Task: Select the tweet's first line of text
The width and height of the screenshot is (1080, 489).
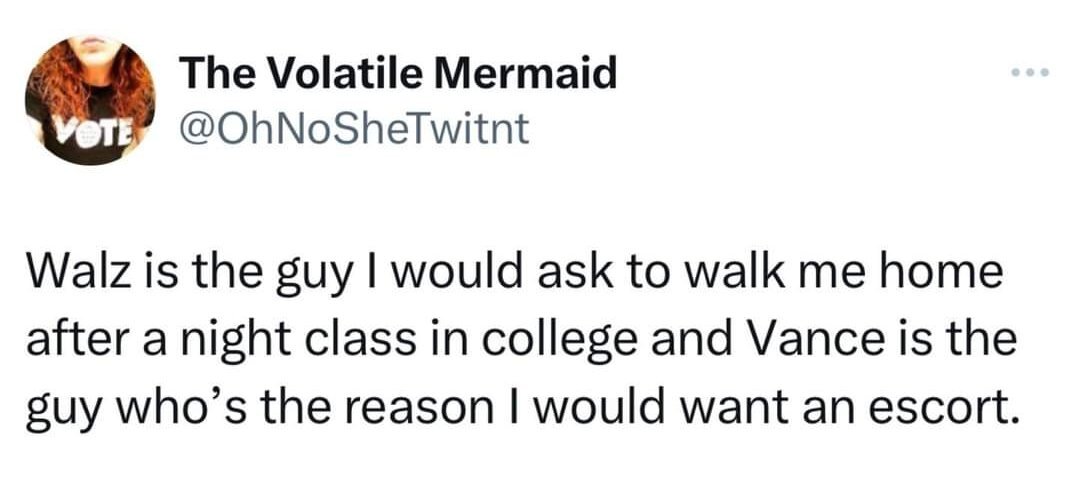Action: point(514,274)
